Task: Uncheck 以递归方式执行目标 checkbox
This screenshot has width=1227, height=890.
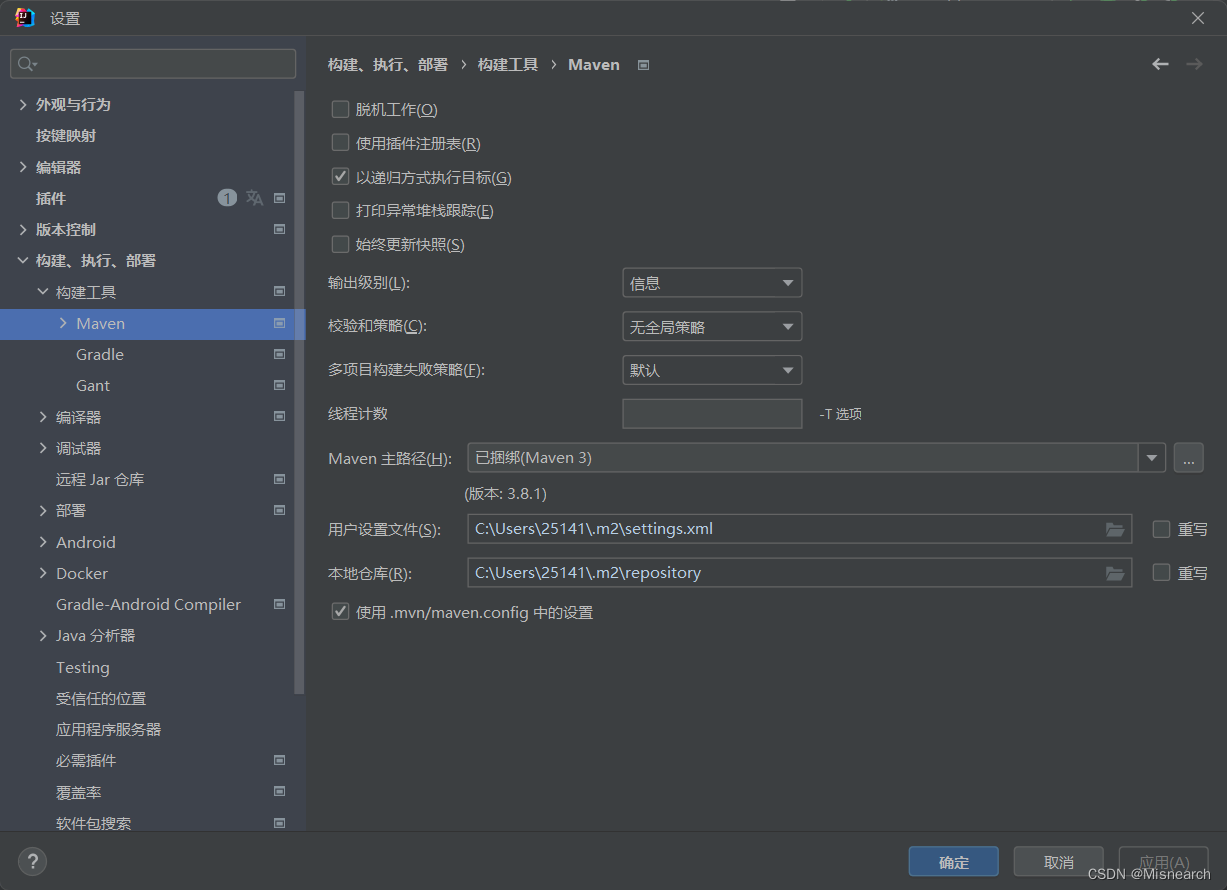Action: coord(340,177)
